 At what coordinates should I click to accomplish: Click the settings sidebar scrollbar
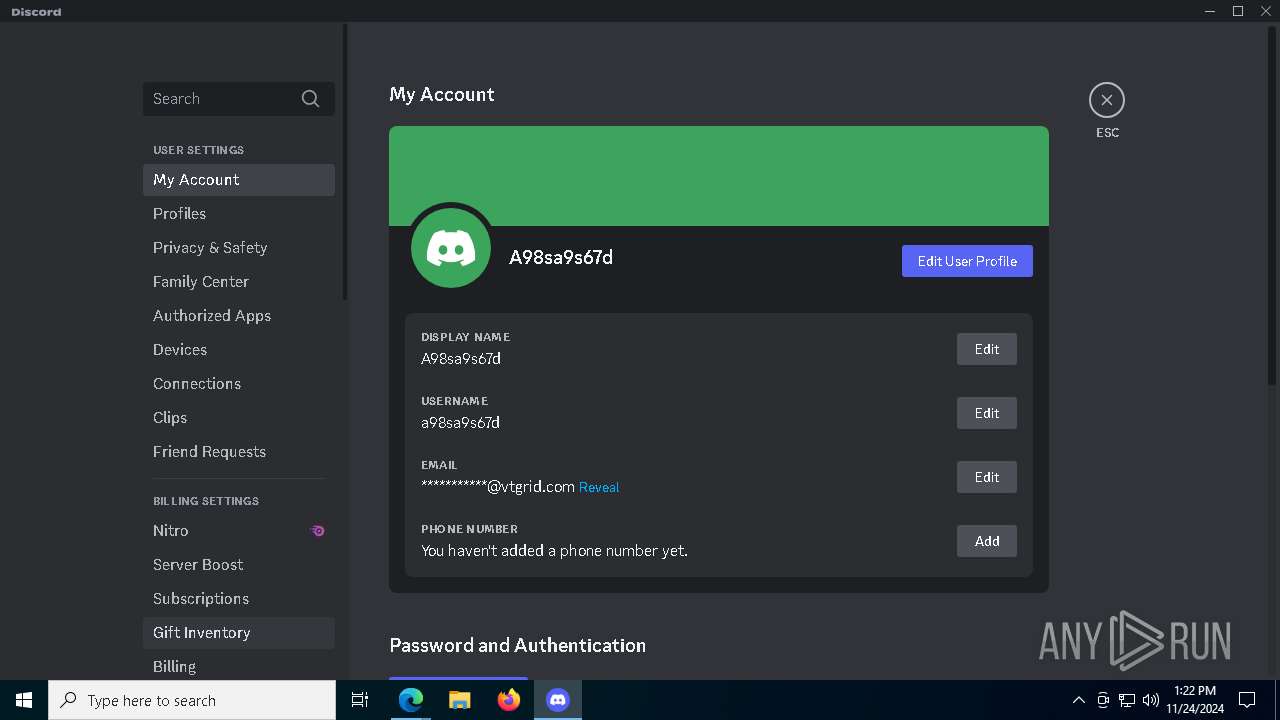345,162
